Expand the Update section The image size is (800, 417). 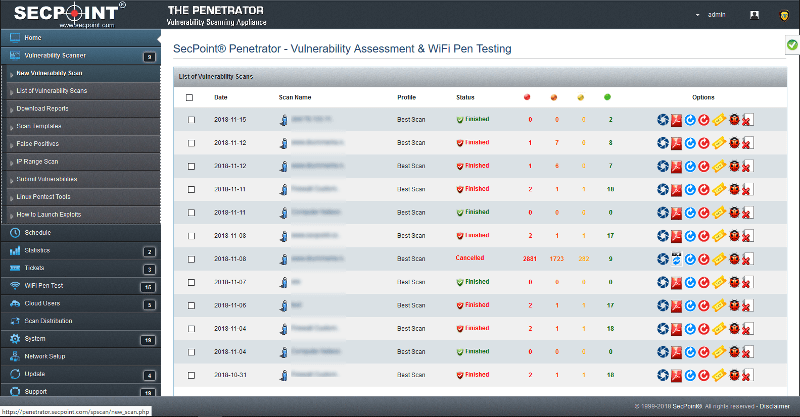[x=81, y=374]
